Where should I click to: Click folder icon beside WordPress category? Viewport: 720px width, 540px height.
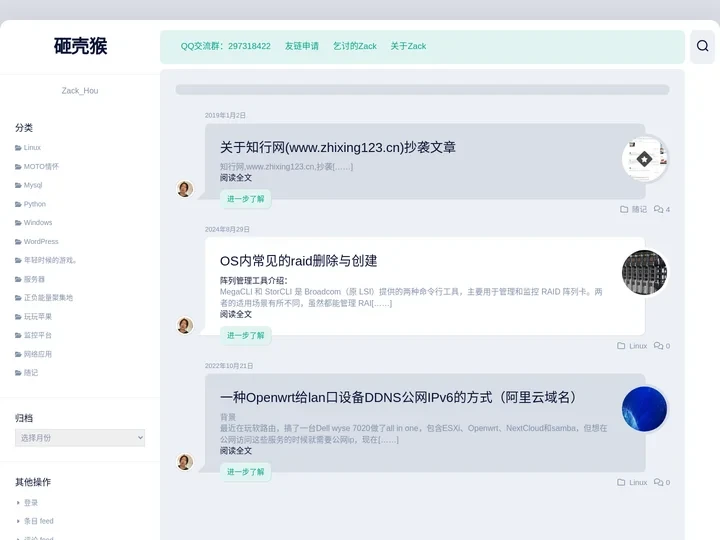coord(18,242)
